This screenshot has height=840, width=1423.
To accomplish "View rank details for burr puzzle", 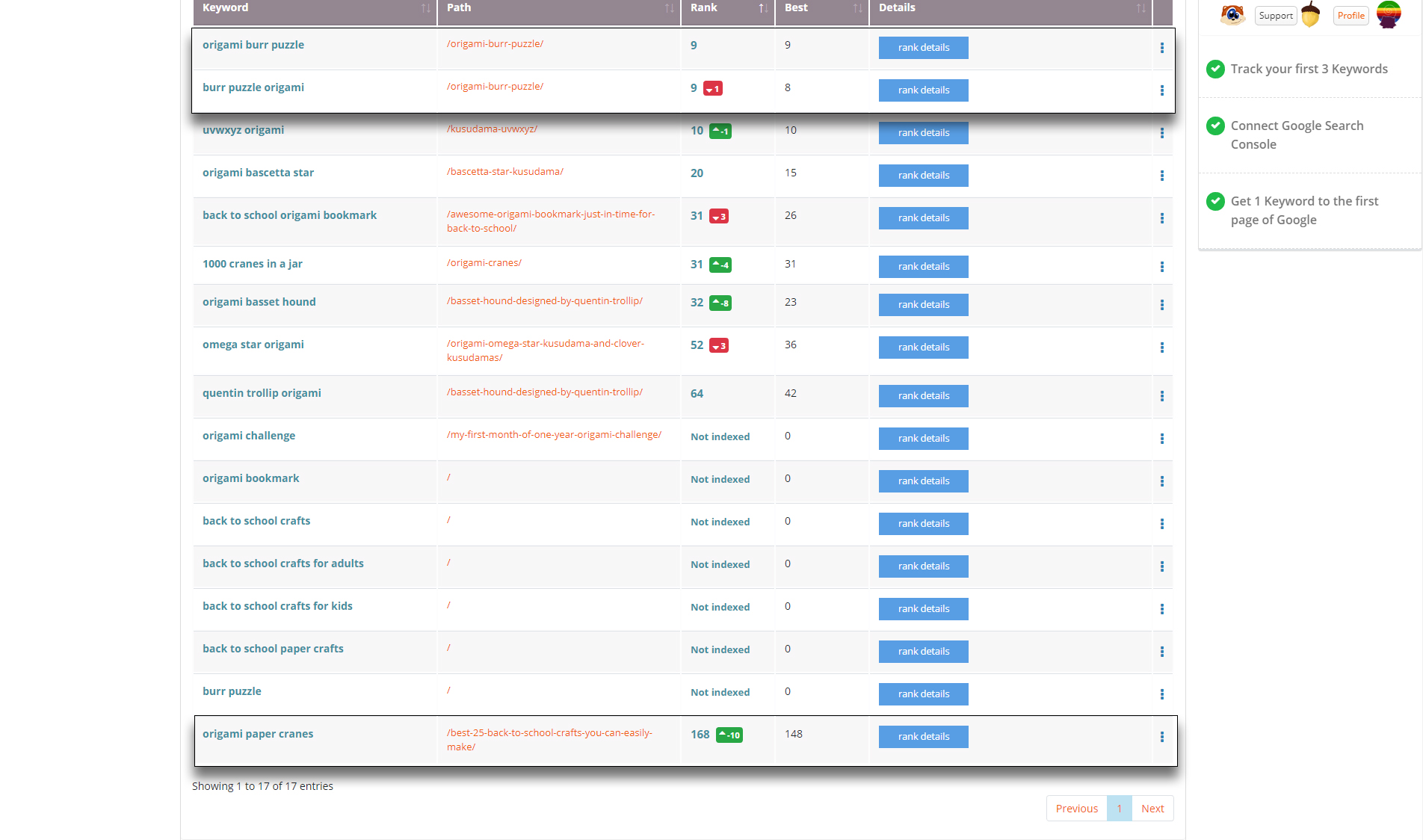I will [924, 694].
